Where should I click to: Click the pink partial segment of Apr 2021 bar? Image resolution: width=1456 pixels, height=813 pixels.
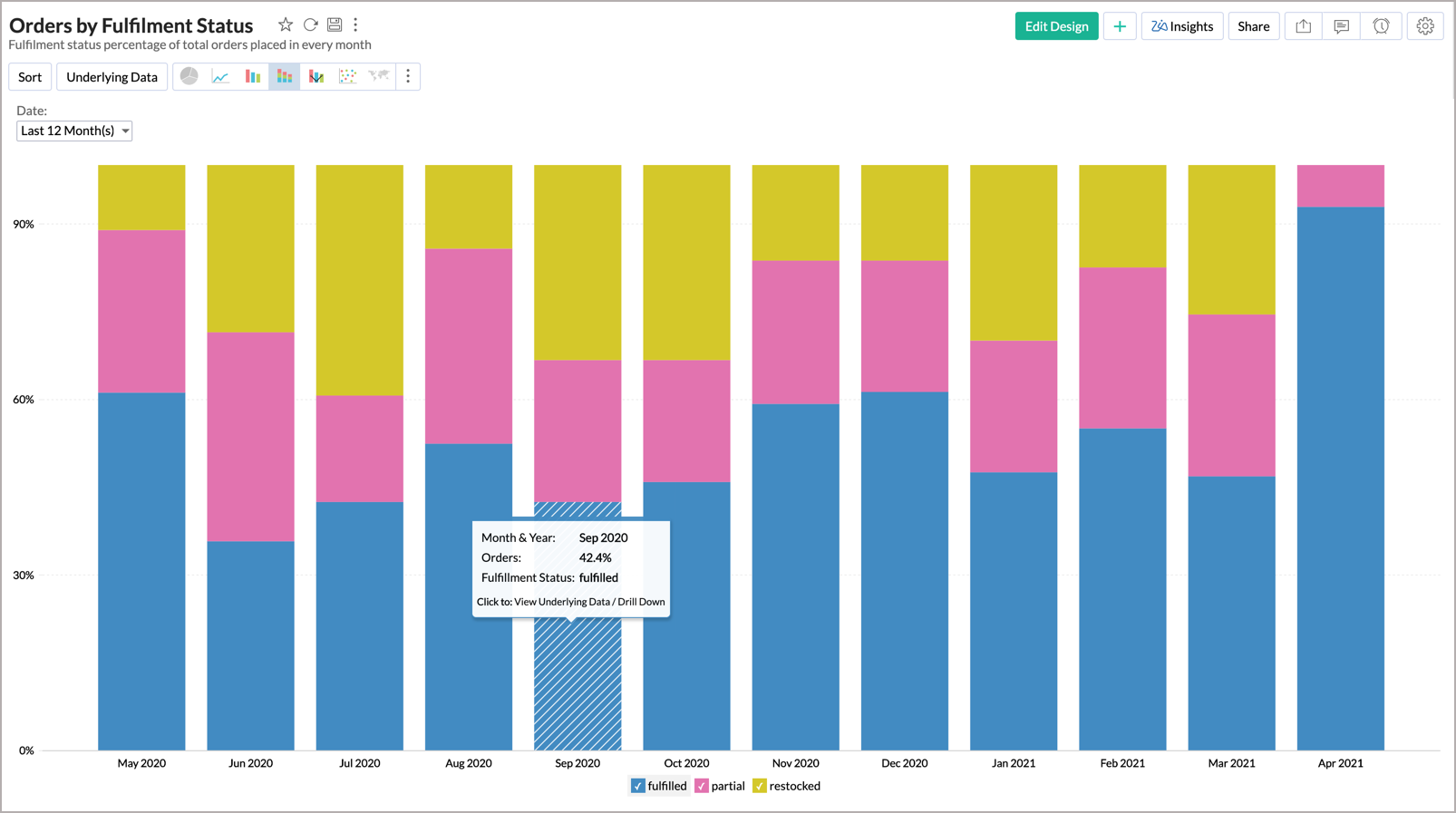pos(1340,186)
